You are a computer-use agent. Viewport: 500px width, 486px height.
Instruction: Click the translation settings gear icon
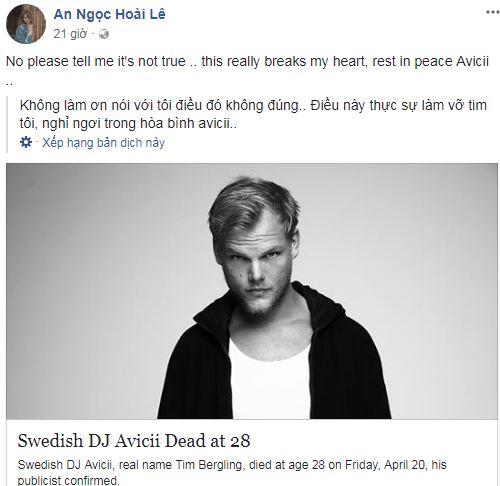(x=26, y=142)
